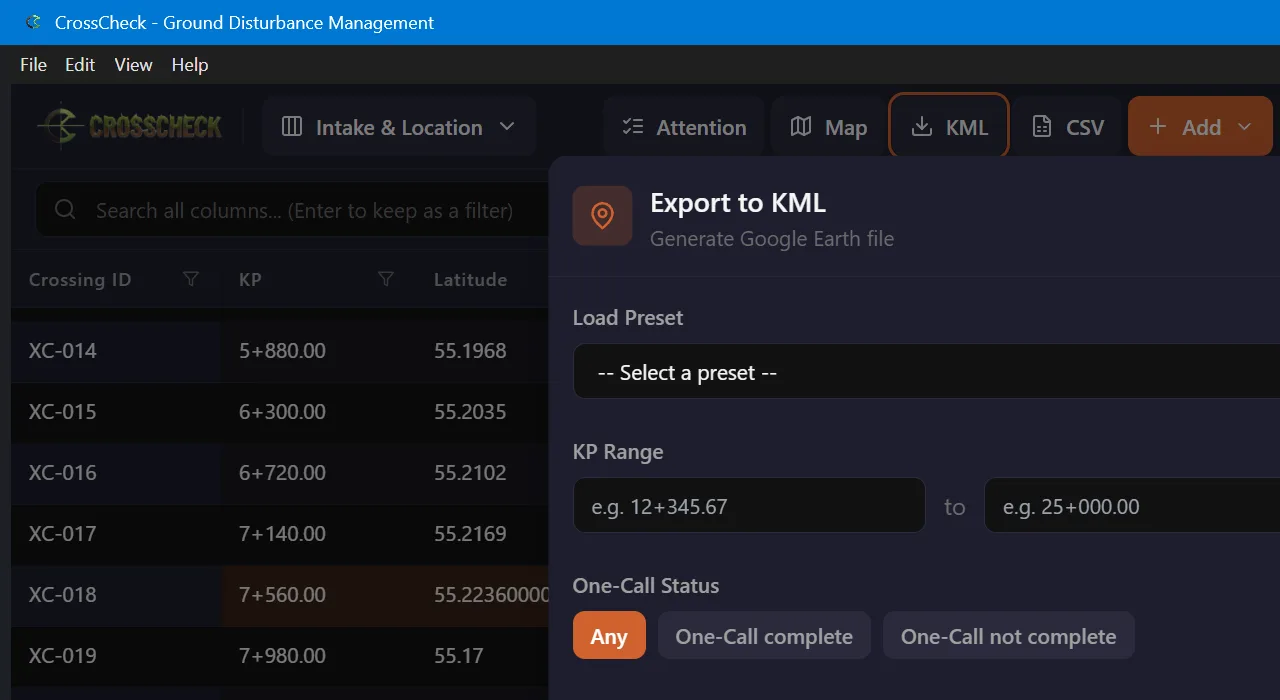Viewport: 1280px width, 700px height.
Task: Select the Any one-call status option
Action: (609, 636)
